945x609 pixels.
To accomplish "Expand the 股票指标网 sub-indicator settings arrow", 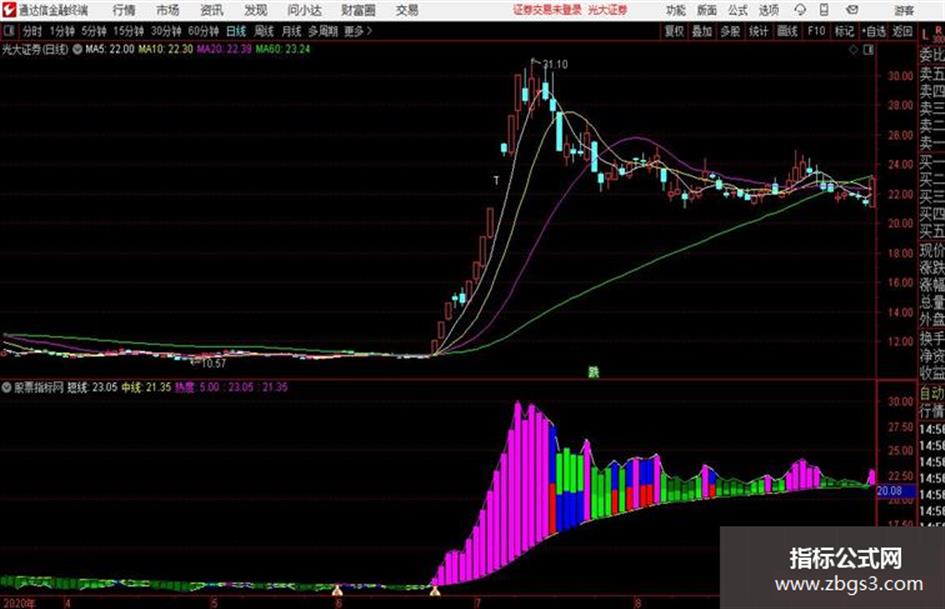I will (x=7, y=387).
